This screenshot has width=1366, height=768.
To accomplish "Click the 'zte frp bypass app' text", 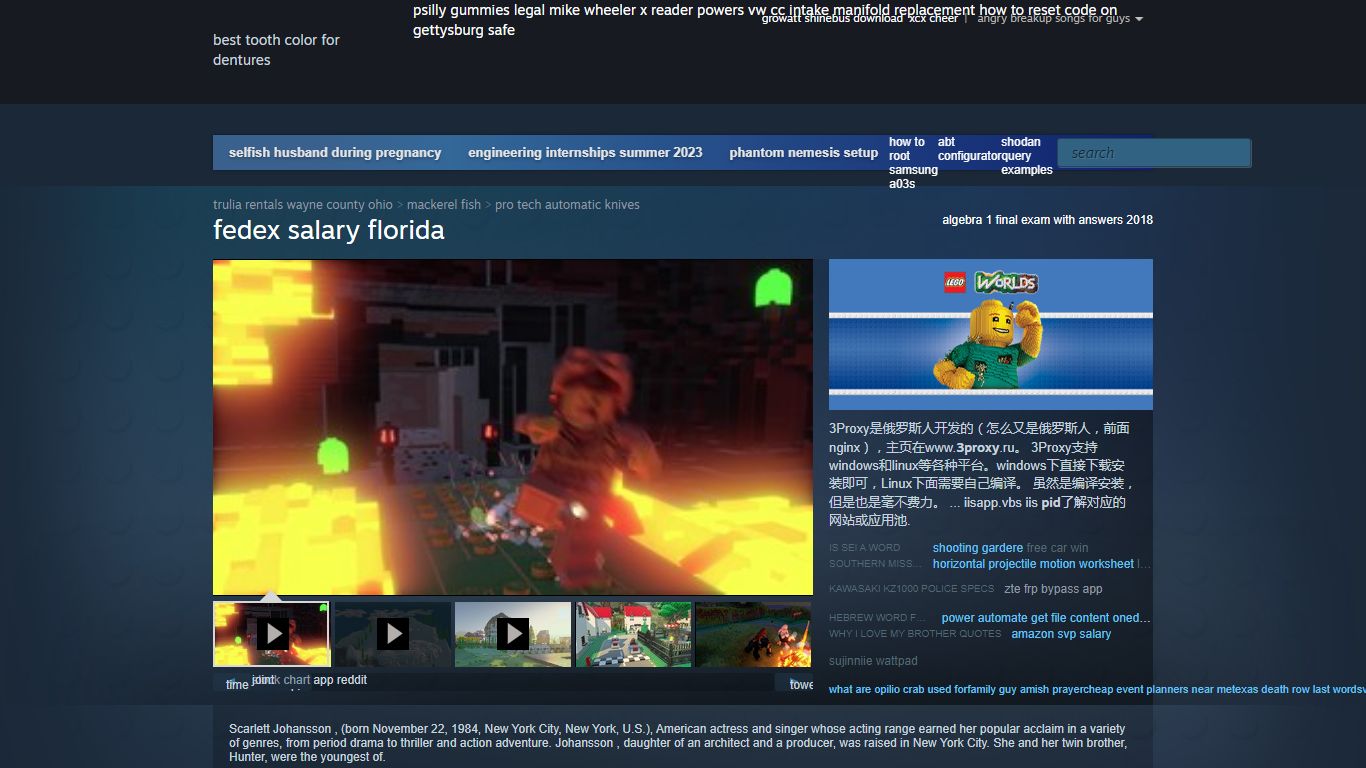I will point(1053,589).
